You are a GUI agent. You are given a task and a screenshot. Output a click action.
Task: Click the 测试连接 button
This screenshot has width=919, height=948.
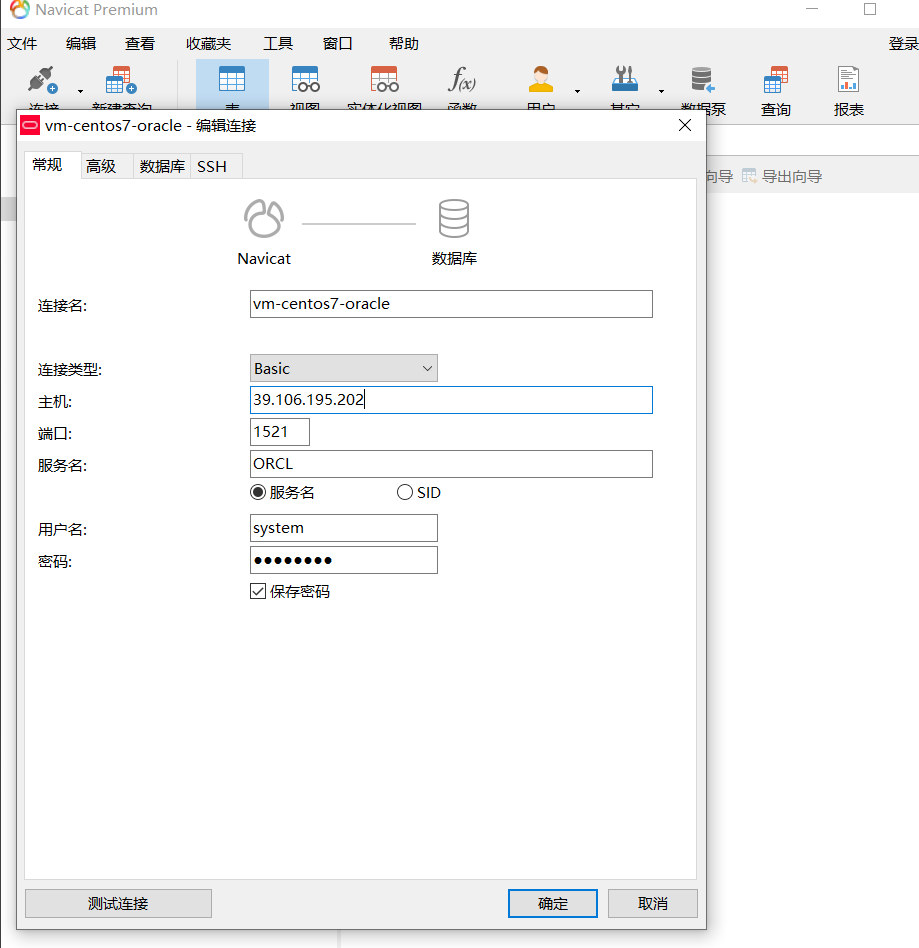click(119, 903)
